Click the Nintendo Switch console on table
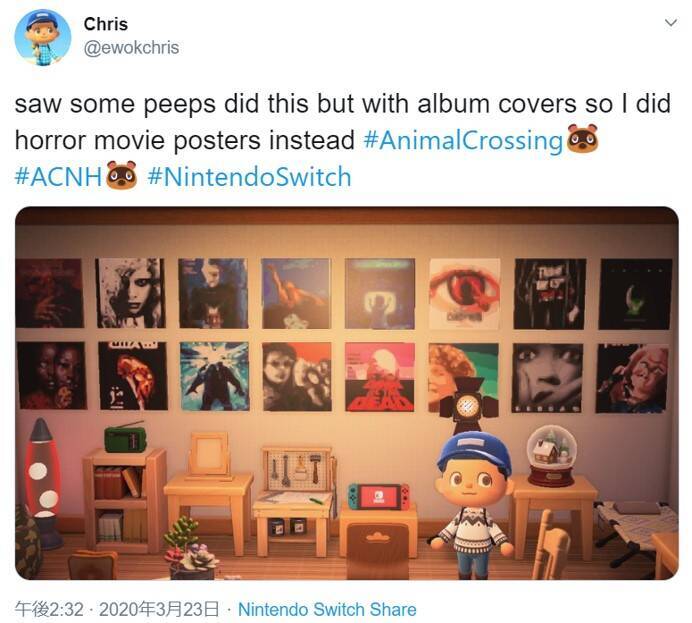The image size is (692, 623). [379, 496]
